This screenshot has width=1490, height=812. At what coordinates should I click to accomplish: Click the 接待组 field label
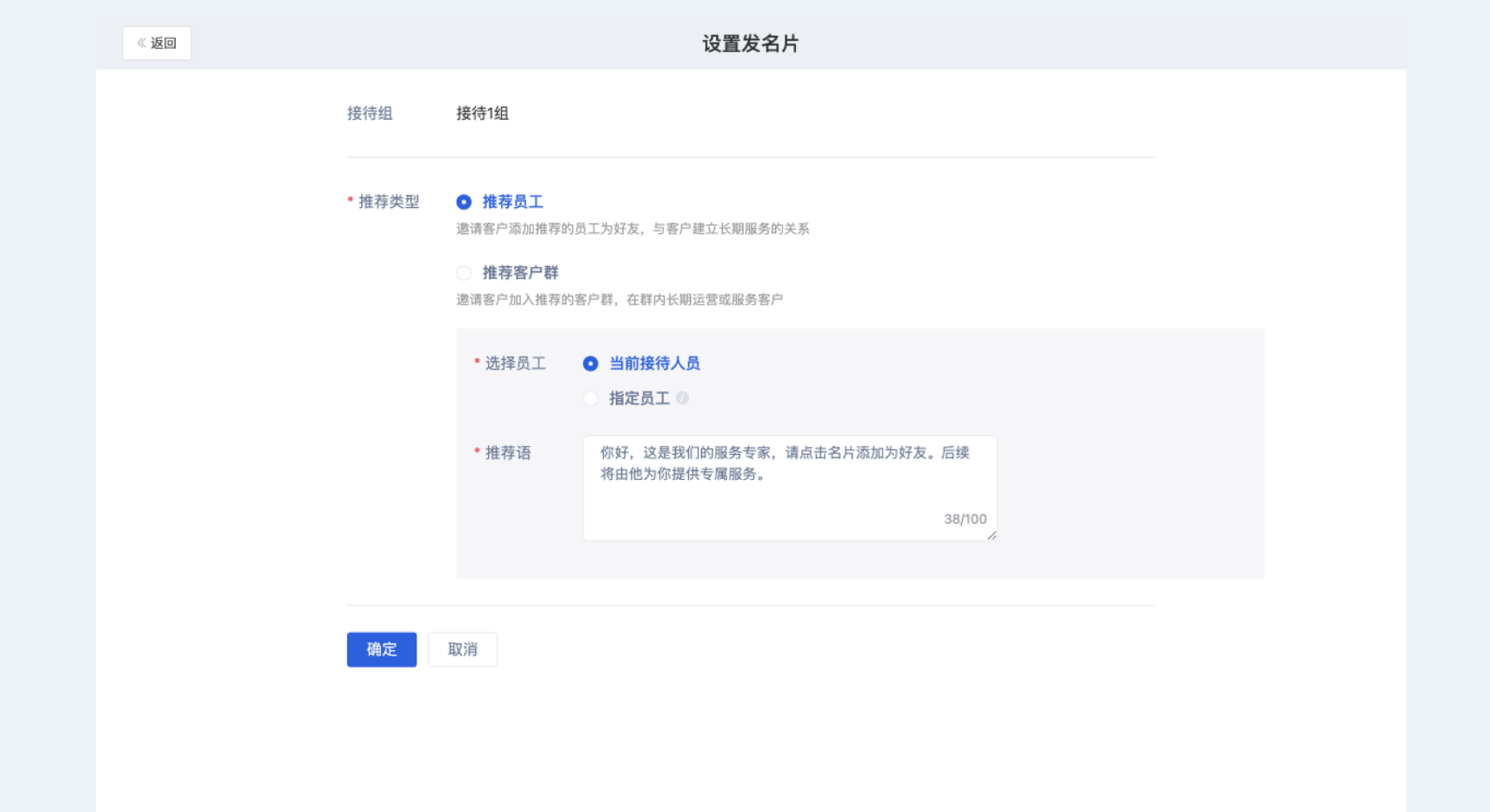(370, 113)
